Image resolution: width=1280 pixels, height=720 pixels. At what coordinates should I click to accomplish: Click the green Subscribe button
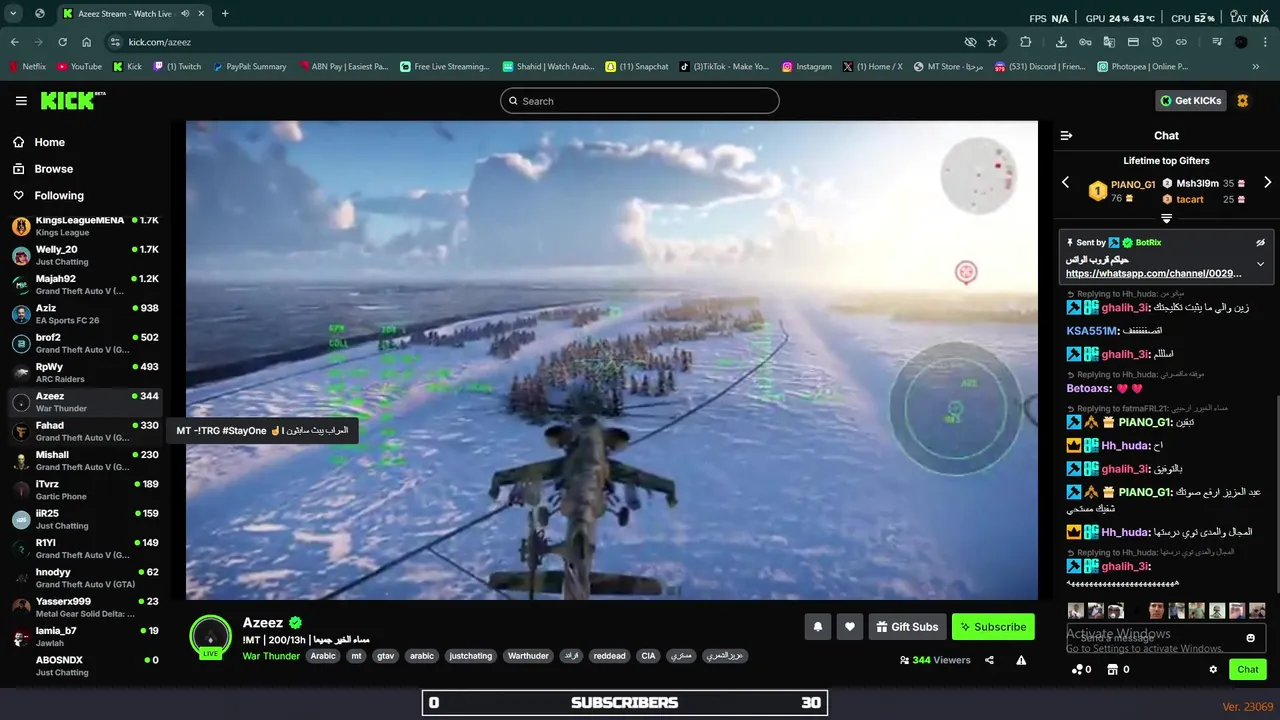[993, 627]
